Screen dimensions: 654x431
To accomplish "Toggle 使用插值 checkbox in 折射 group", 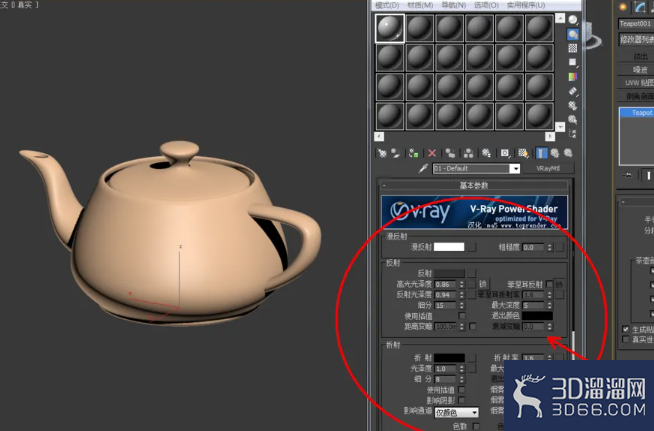I will coord(462,390).
